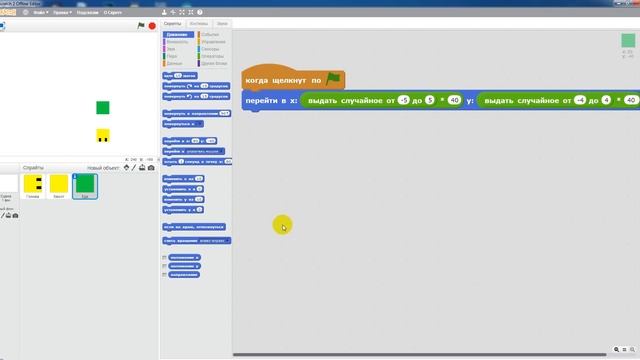Click the -5 input in x random block

pos(403,100)
